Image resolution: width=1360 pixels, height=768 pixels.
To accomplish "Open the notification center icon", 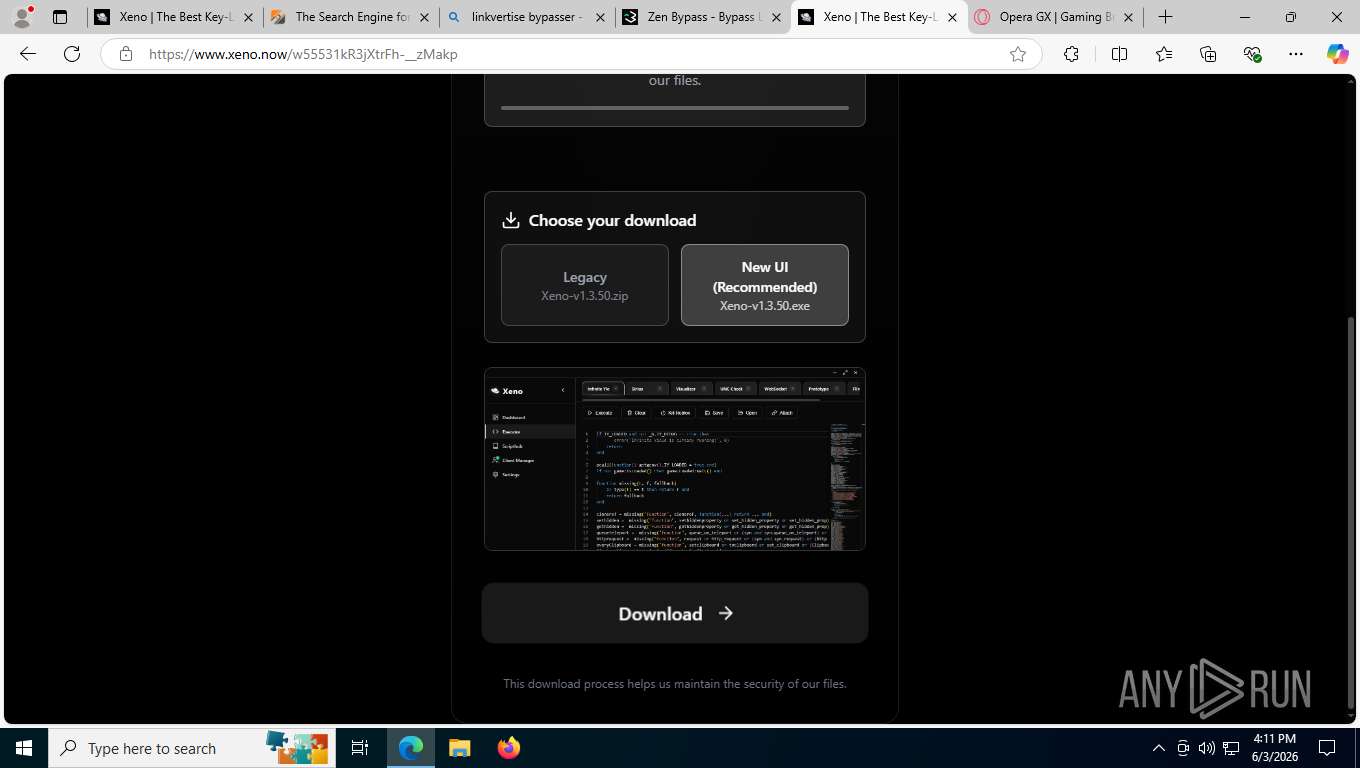I will 1327,748.
